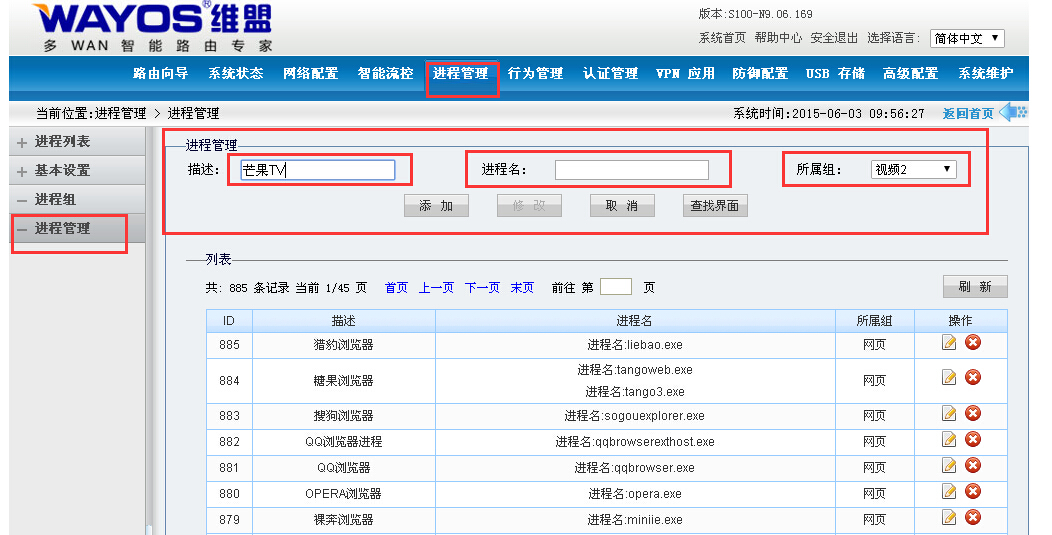Delete the 搜狗浏览器 entry

tap(972, 414)
